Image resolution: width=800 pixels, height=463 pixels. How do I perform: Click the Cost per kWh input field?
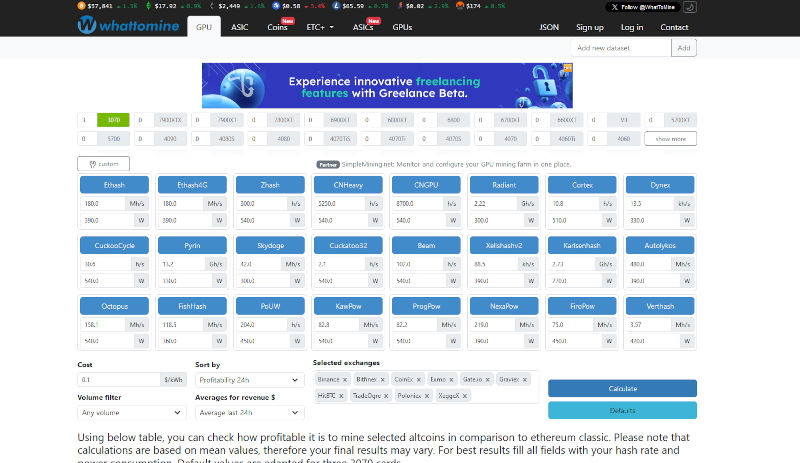pyautogui.click(x=119, y=380)
